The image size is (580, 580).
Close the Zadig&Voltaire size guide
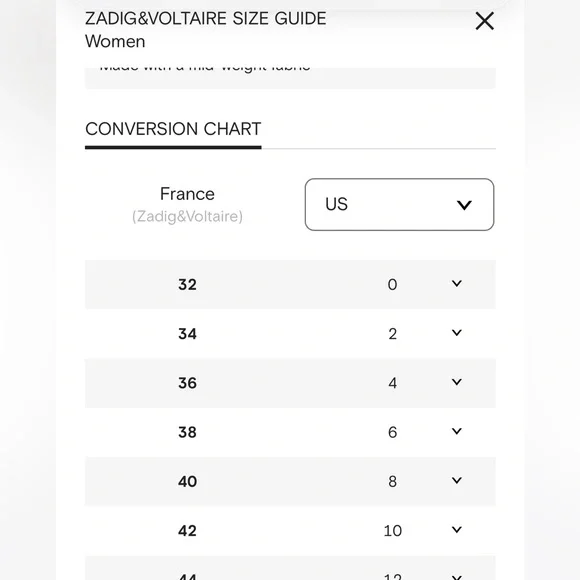coord(484,21)
